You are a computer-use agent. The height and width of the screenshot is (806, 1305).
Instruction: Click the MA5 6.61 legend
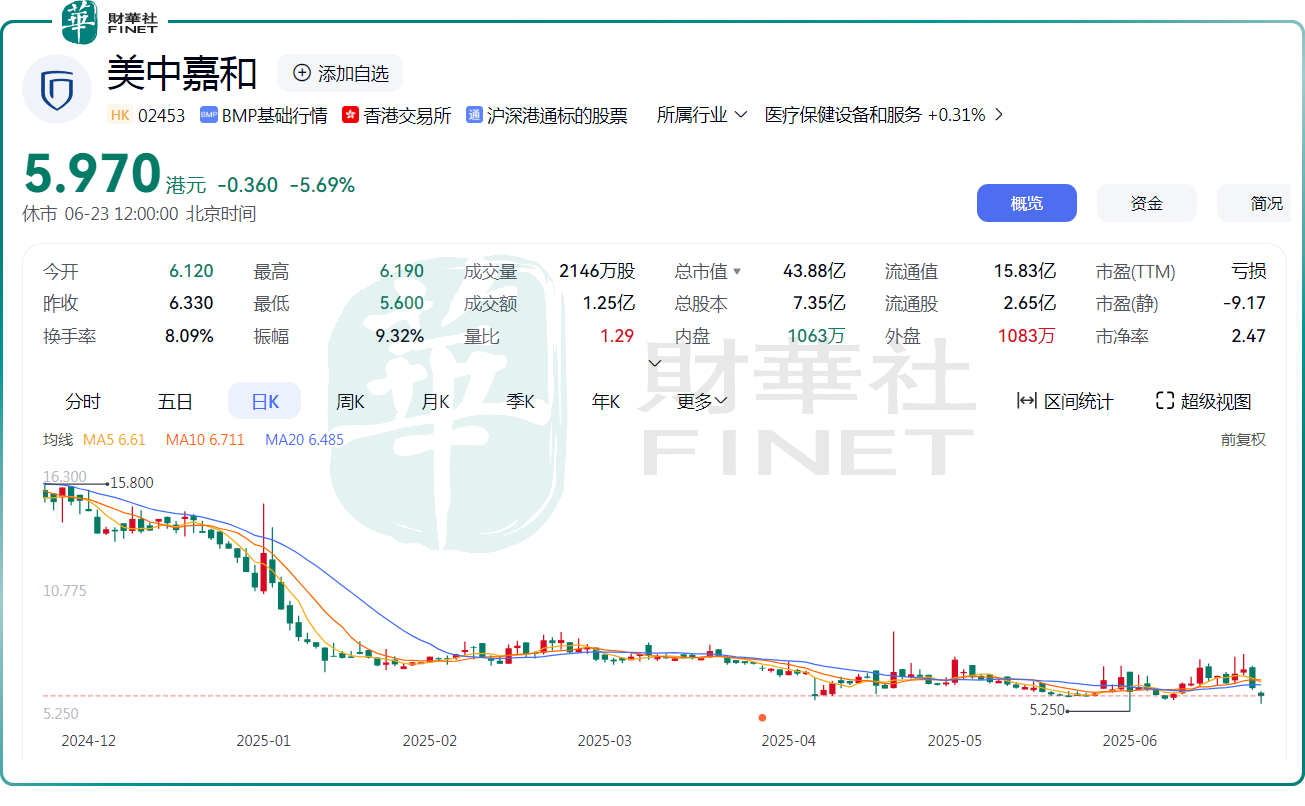click(114, 439)
